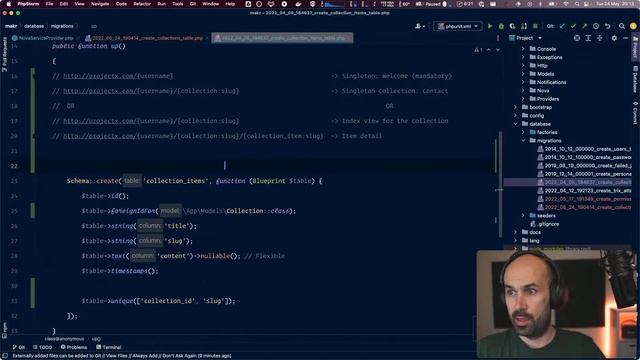Switch to NovaServiceProvider.php tab
The height and width of the screenshot is (360, 640).
(43, 38)
